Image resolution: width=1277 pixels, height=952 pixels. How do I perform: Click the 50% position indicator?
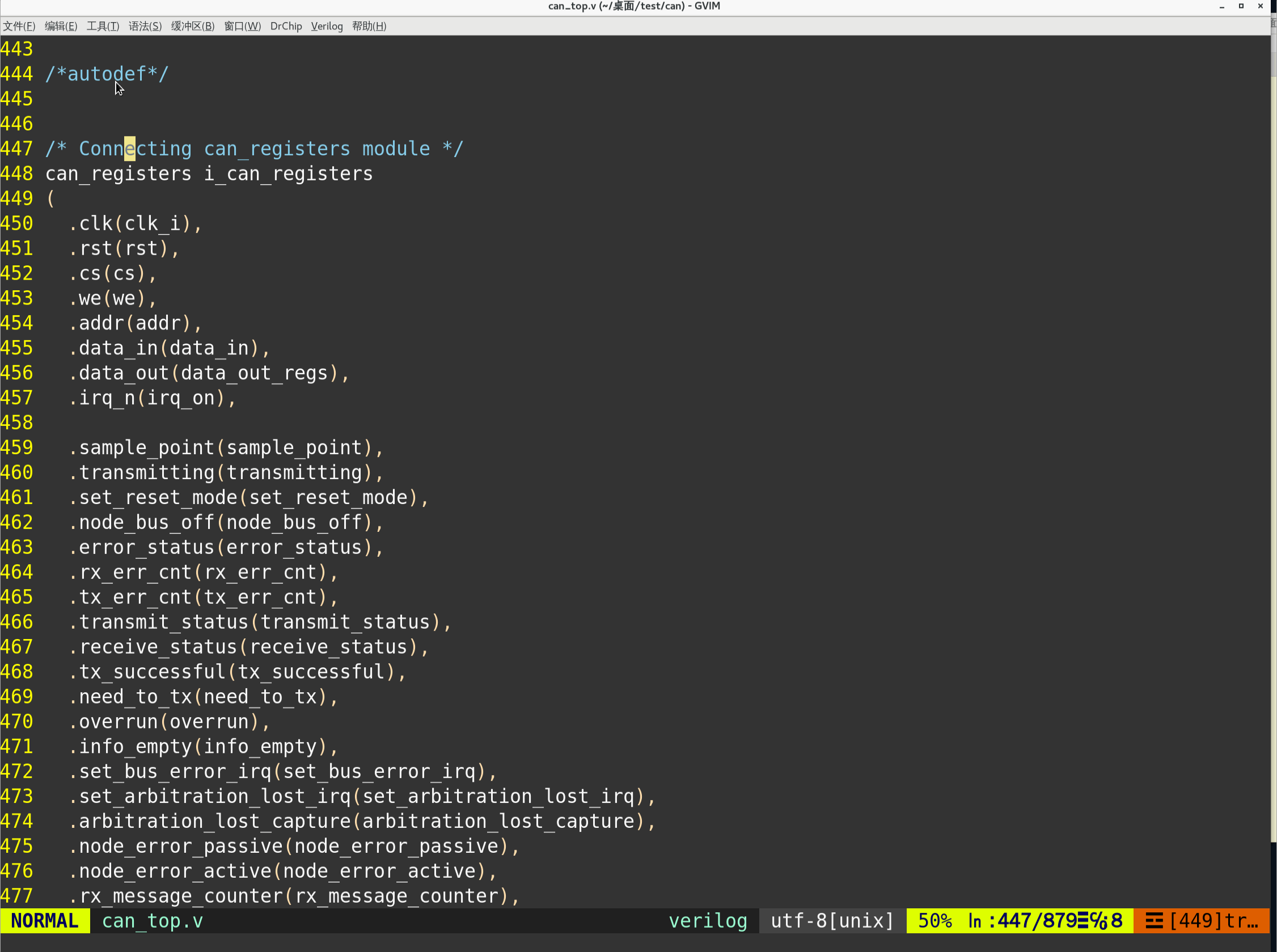[935, 921]
